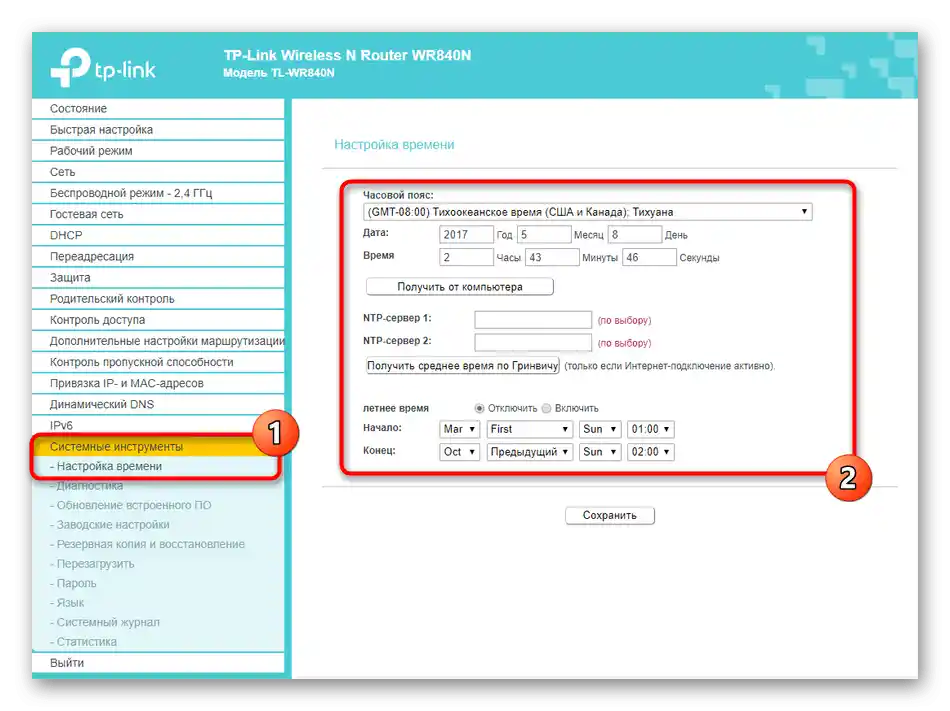Open the Диагностика submenu
950x711 pixels.
(x=87, y=486)
